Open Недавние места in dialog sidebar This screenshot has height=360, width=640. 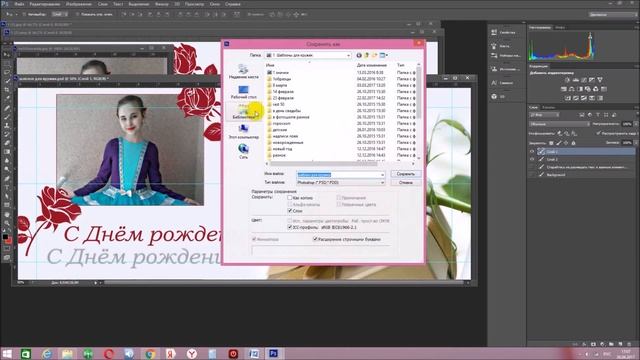coord(244,71)
